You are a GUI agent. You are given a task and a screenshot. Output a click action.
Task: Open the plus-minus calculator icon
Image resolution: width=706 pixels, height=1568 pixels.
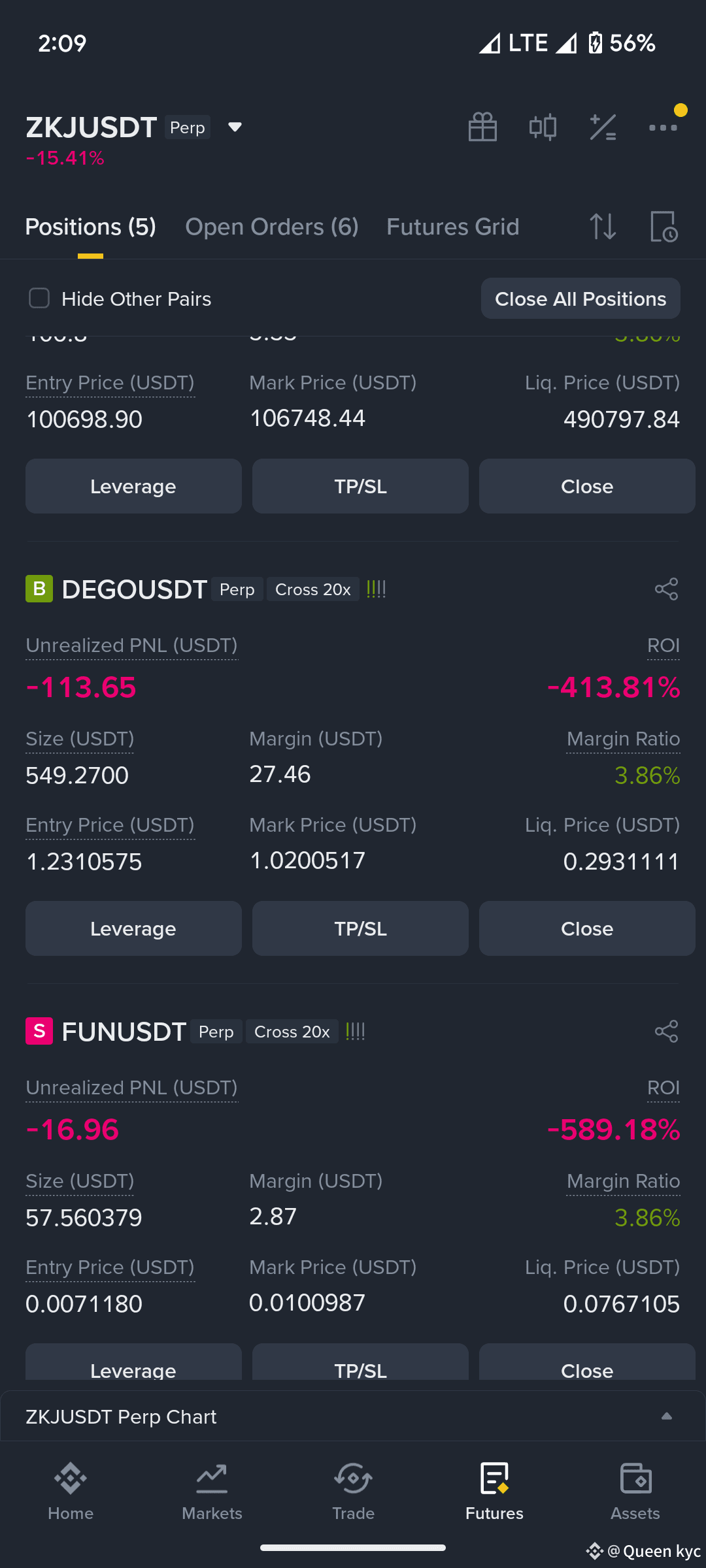pyautogui.click(x=603, y=127)
